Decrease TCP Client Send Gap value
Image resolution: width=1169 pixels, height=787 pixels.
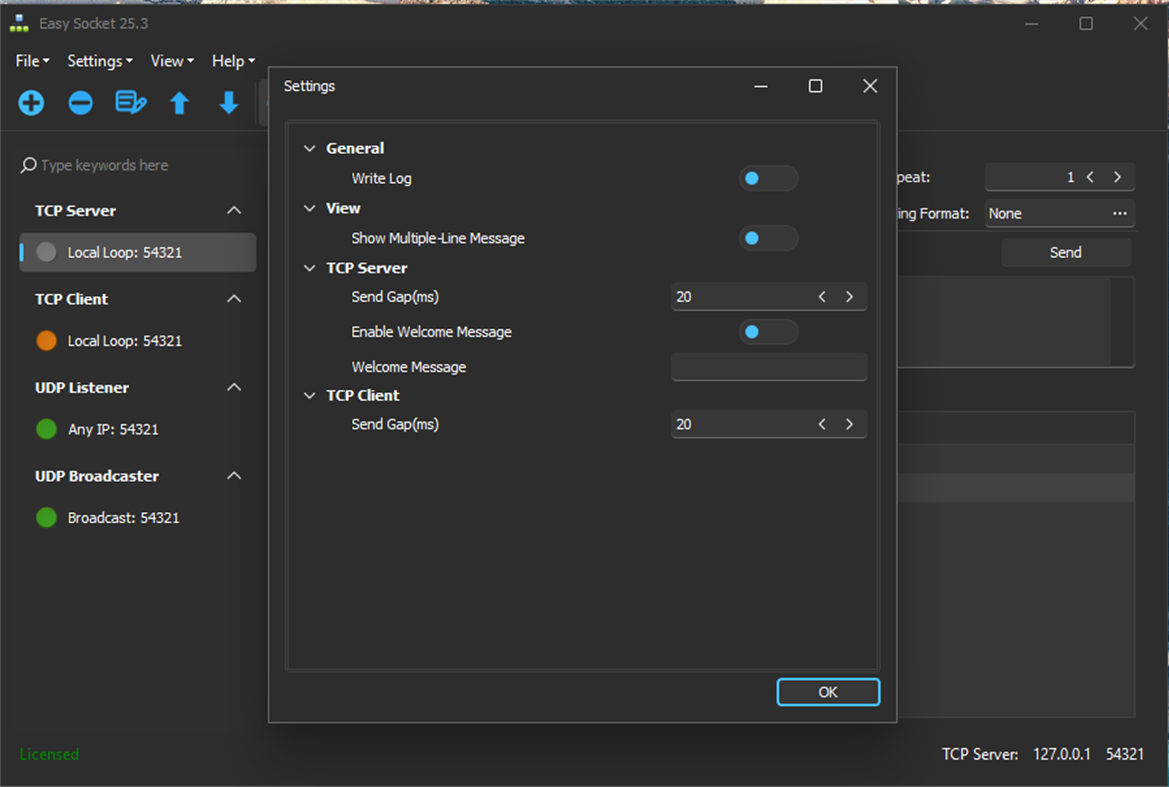822,424
